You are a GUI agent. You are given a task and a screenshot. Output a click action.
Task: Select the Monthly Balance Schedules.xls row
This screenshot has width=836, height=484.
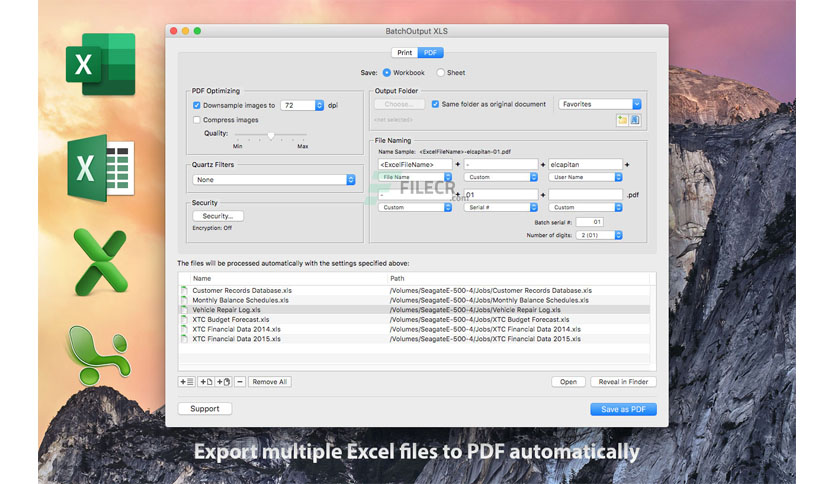click(x=415, y=300)
